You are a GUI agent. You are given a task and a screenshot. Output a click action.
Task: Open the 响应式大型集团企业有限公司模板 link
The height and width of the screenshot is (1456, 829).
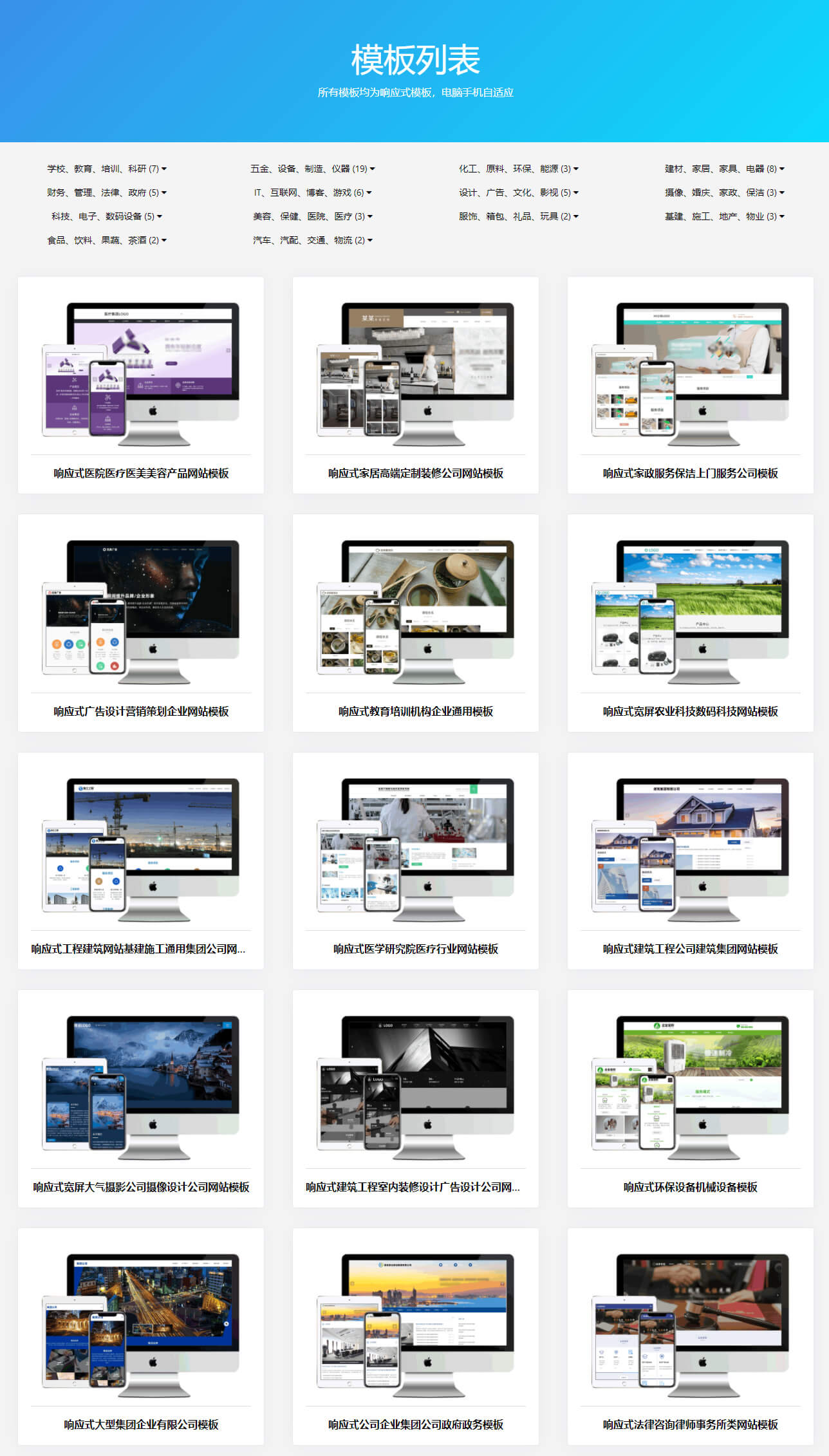[141, 1425]
